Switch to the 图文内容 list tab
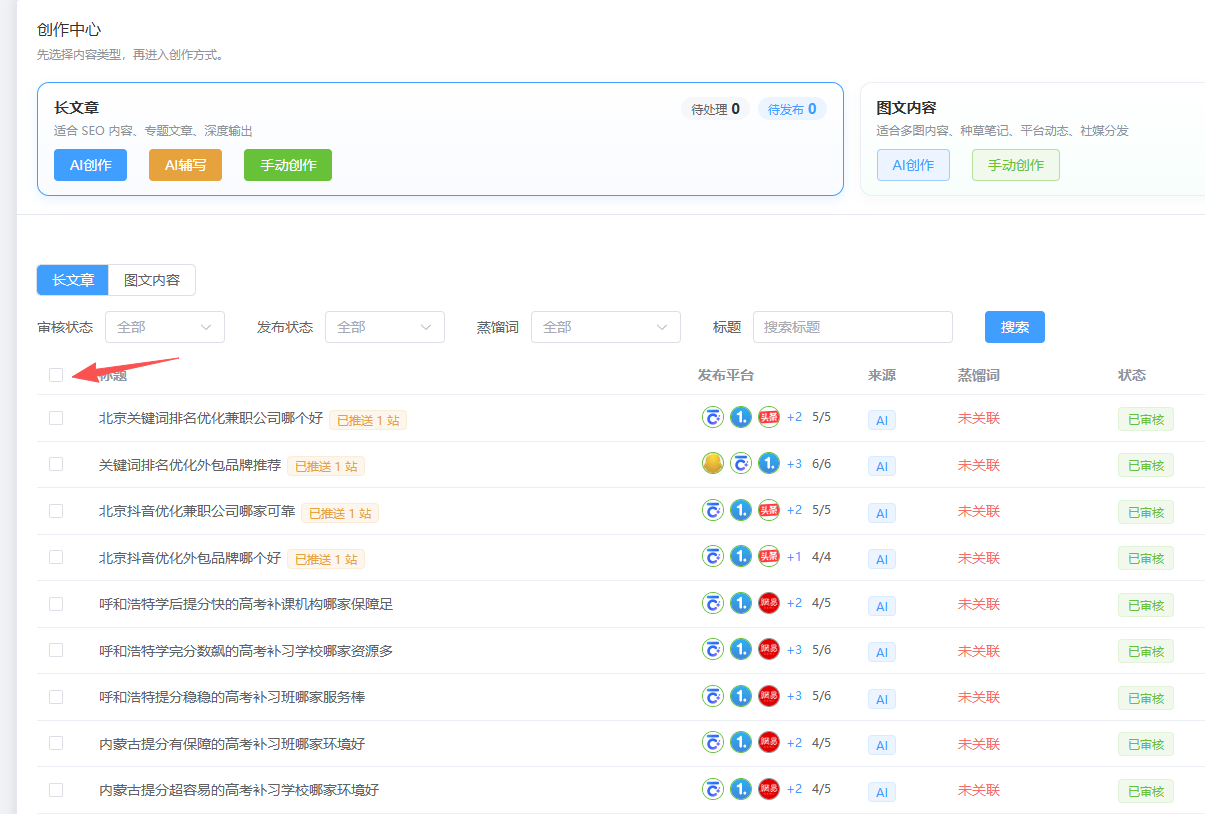 tap(152, 280)
